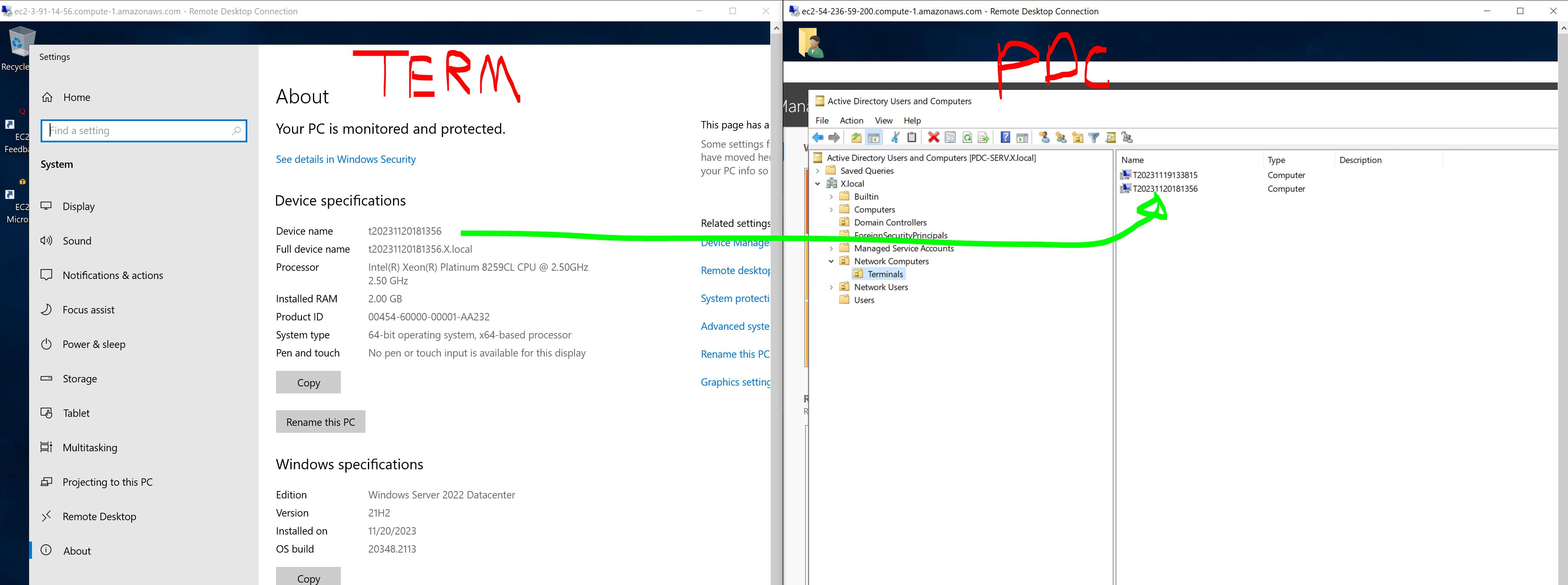Open Power & sleep settings
This screenshot has width=1568, height=585.
coord(144,345)
